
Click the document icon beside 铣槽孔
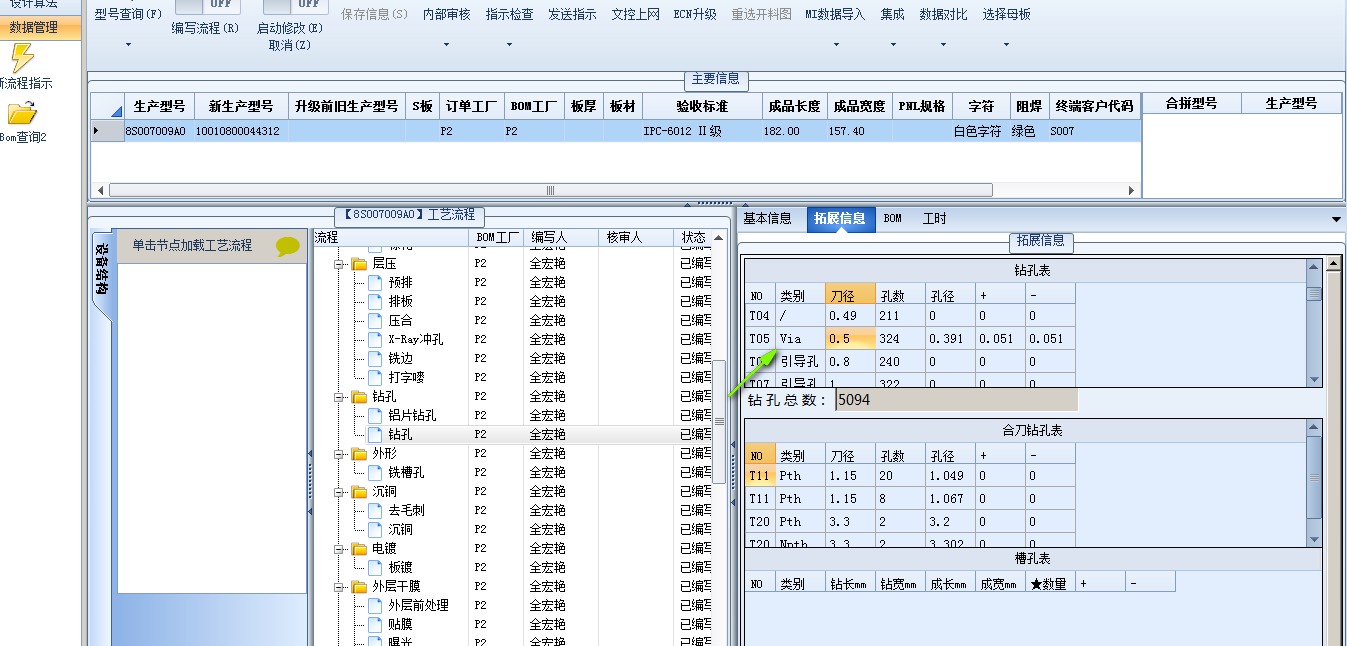tap(375, 473)
